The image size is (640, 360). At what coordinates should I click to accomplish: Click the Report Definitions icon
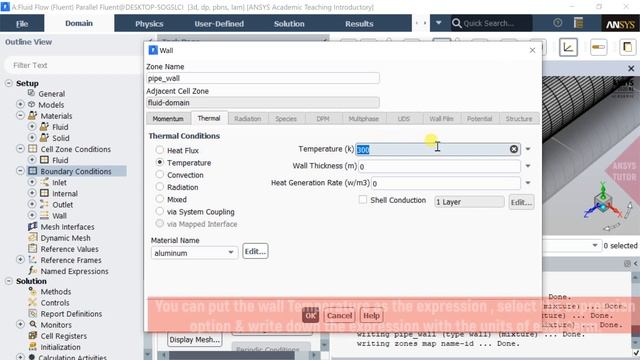pos(32,313)
